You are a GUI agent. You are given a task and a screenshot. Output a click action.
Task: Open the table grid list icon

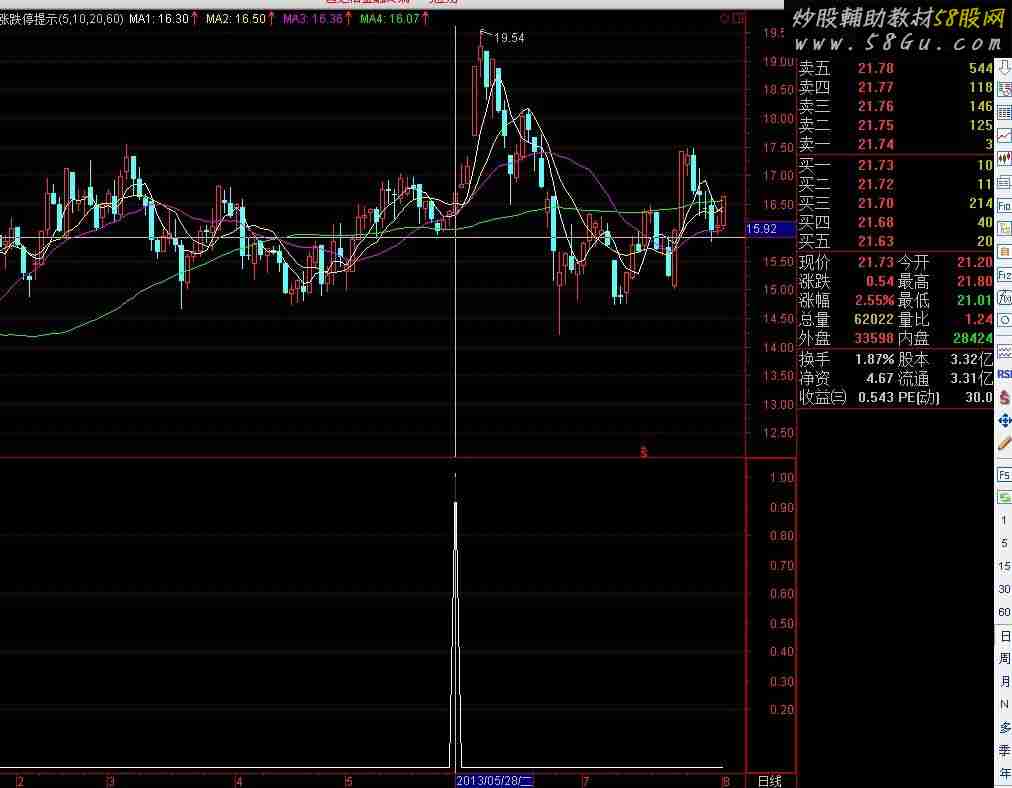pos(1004,112)
